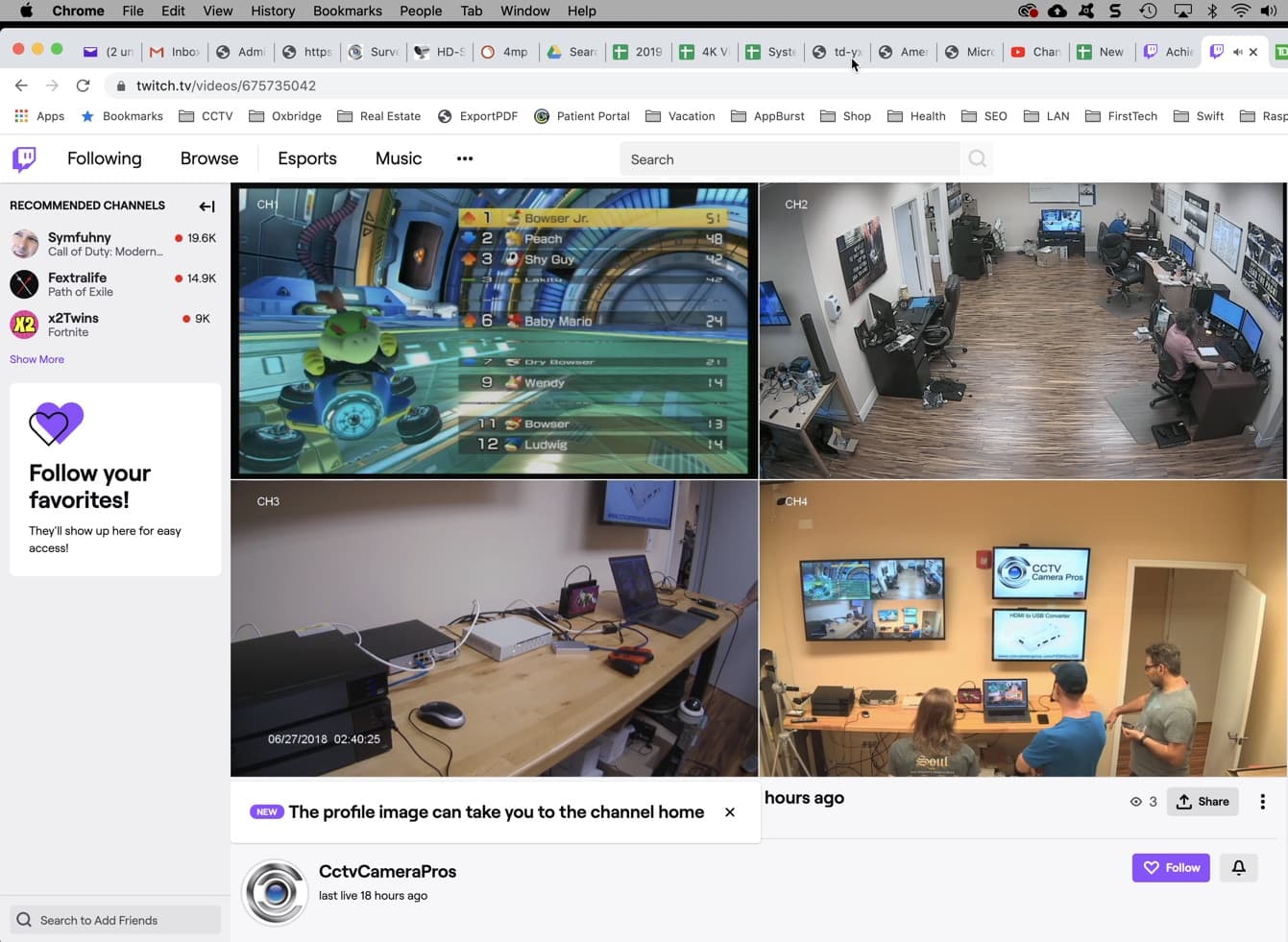Open the Health bookmarks folder
Viewport: 1288px width, 942px height.
pyautogui.click(x=916, y=116)
